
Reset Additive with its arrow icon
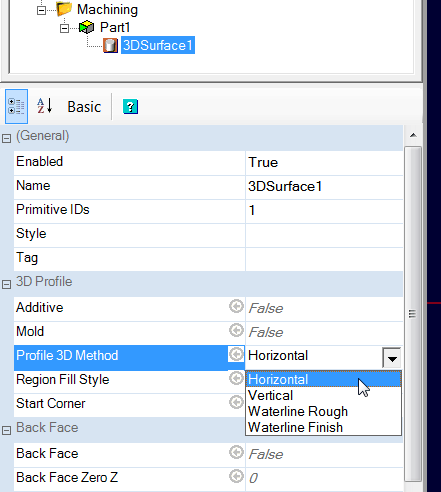(236, 306)
